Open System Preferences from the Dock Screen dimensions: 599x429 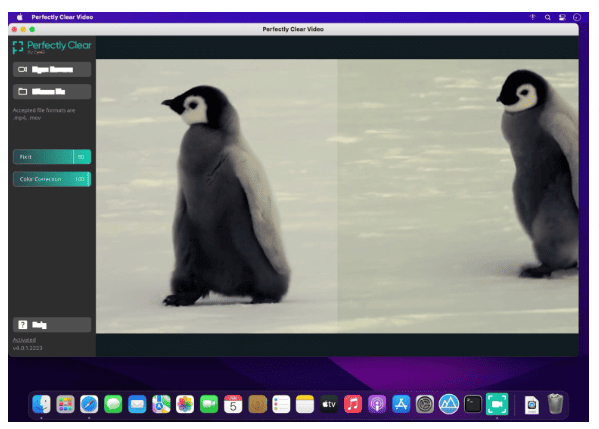[425, 404]
